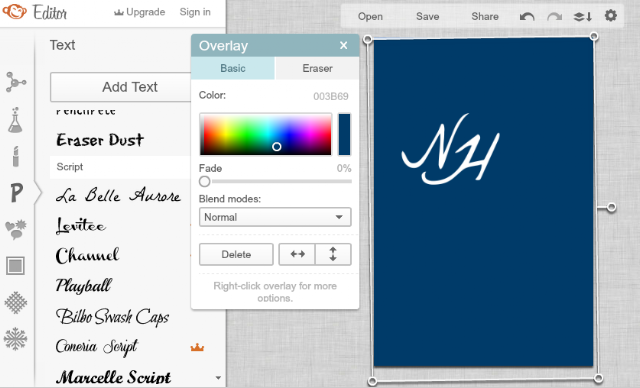640x388 pixels.
Task: Select the Marcelle Script font
Action: tap(113, 376)
